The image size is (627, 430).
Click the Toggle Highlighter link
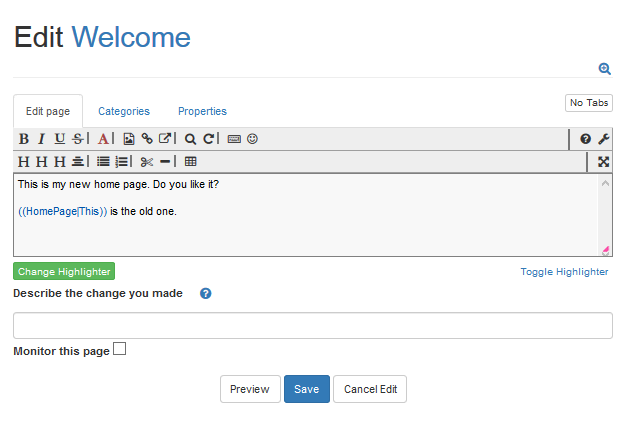pyautogui.click(x=564, y=272)
